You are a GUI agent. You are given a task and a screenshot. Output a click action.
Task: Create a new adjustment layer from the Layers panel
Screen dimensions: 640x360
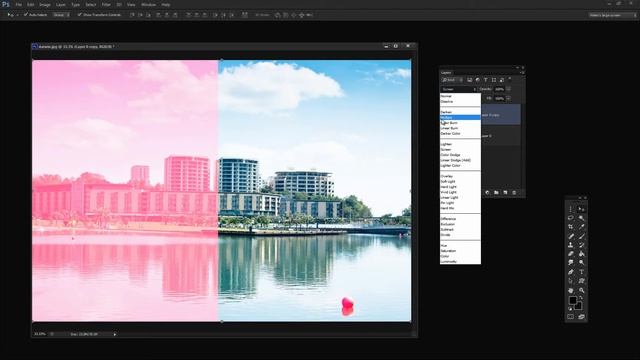pyautogui.click(x=487, y=193)
